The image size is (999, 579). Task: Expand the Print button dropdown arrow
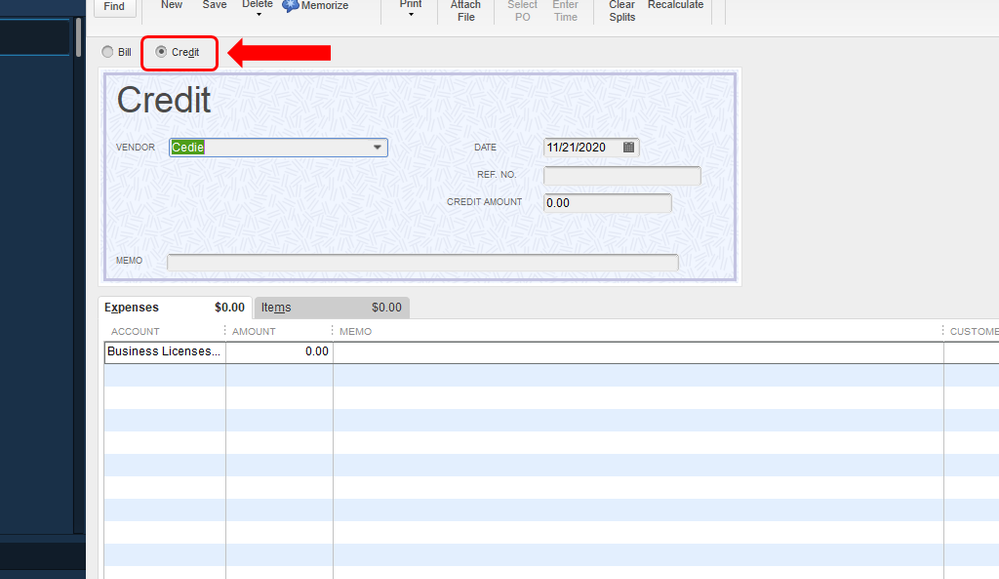tap(411, 15)
